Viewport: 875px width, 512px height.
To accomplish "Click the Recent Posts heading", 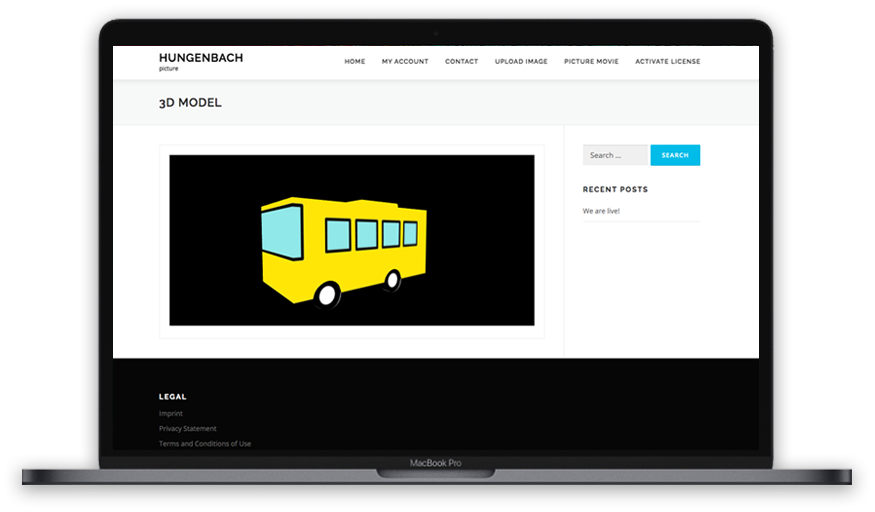I will (x=615, y=189).
